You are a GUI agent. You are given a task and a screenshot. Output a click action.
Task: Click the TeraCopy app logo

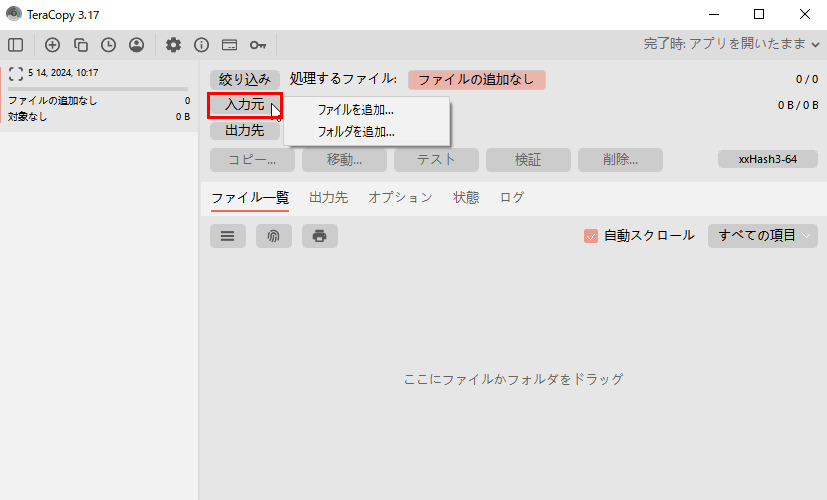click(x=14, y=14)
